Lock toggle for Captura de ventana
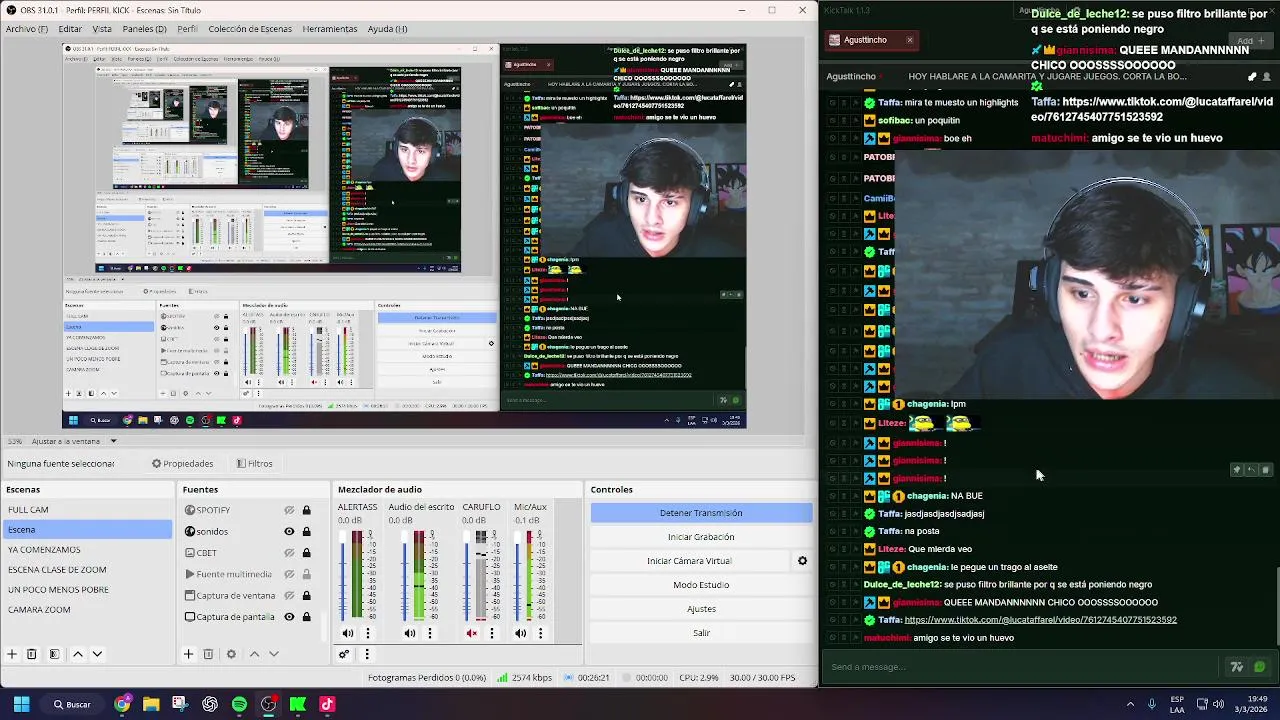Image resolution: width=1280 pixels, height=720 pixels. pos(307,595)
